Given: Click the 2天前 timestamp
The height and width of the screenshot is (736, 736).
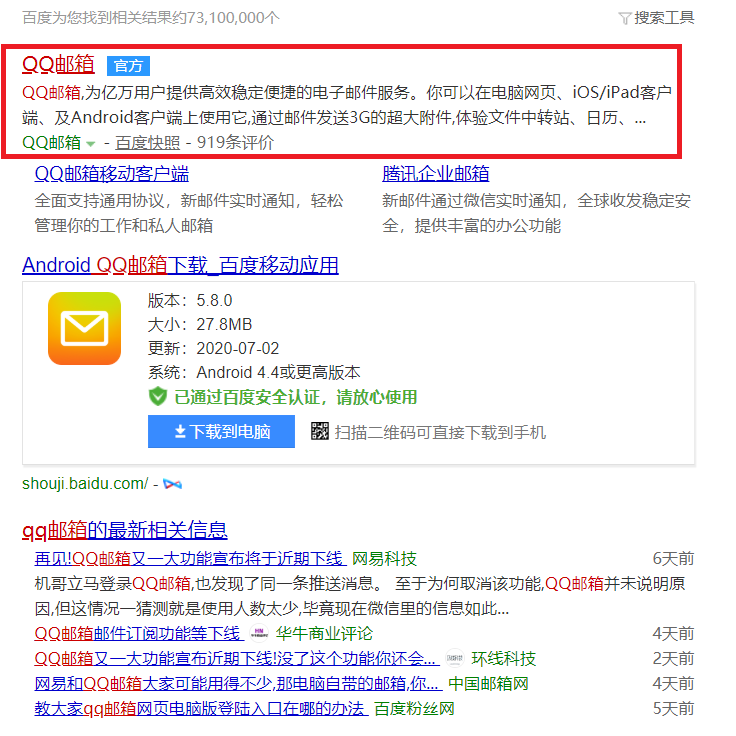Looking at the screenshot, I should coord(674,659).
